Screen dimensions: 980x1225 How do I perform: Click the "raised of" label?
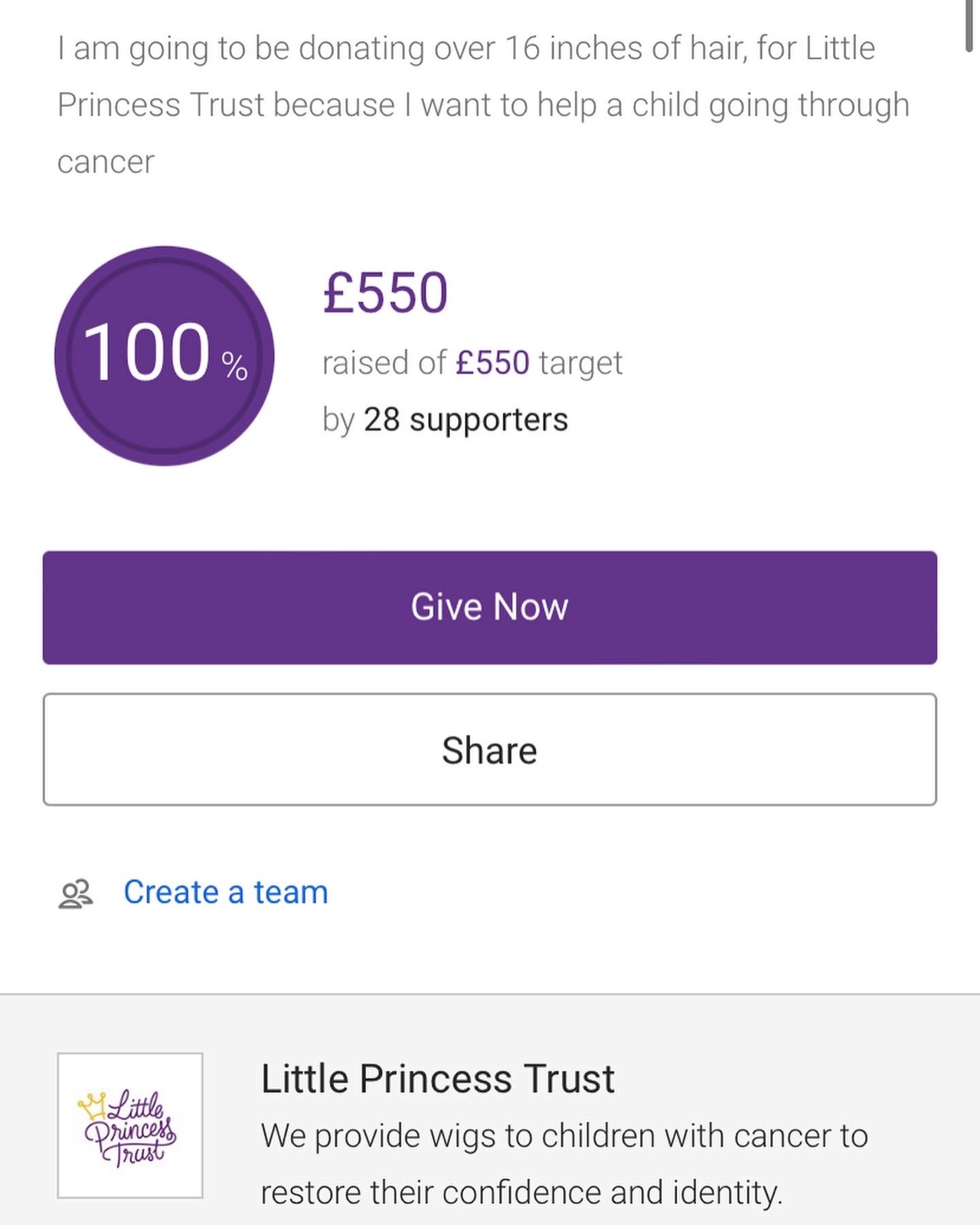coord(384,363)
